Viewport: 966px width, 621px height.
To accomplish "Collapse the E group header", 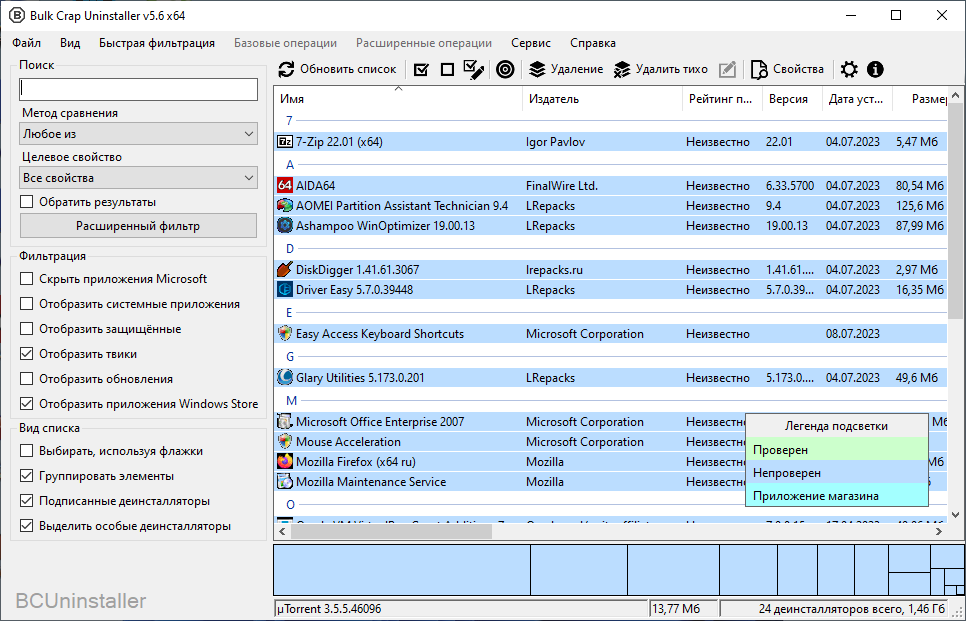I will [290, 312].
